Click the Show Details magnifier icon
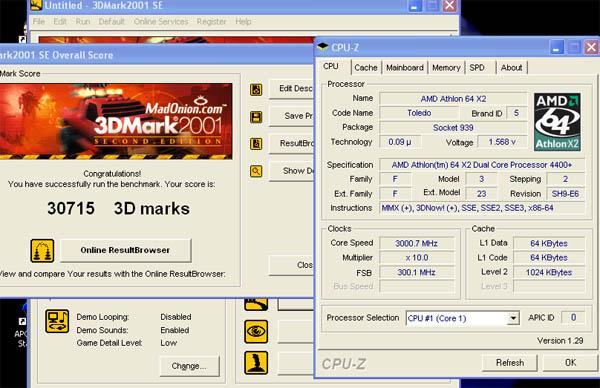The height and width of the screenshot is (388, 600). point(256,171)
